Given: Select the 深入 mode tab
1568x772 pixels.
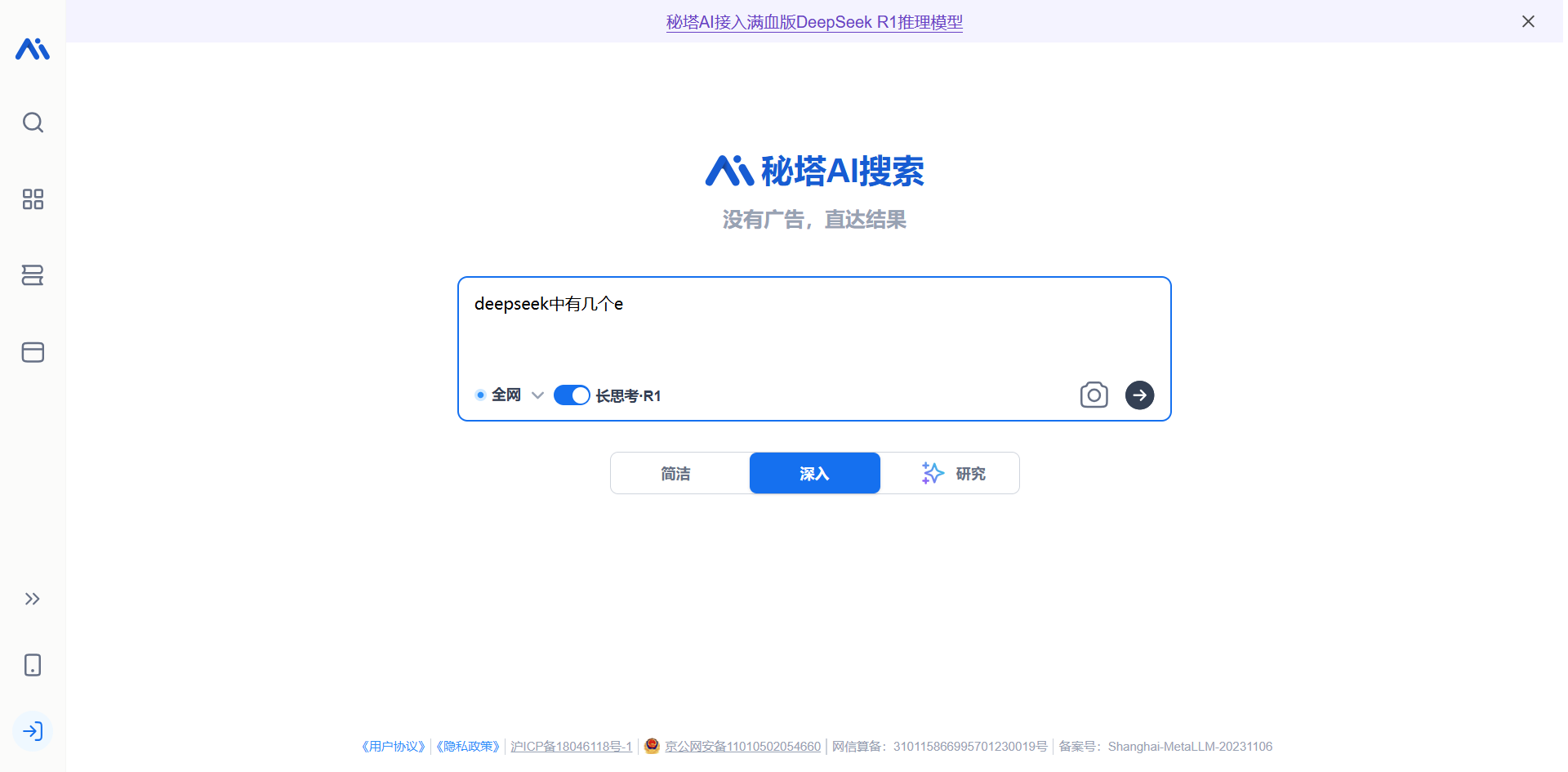Looking at the screenshot, I should click(814, 473).
